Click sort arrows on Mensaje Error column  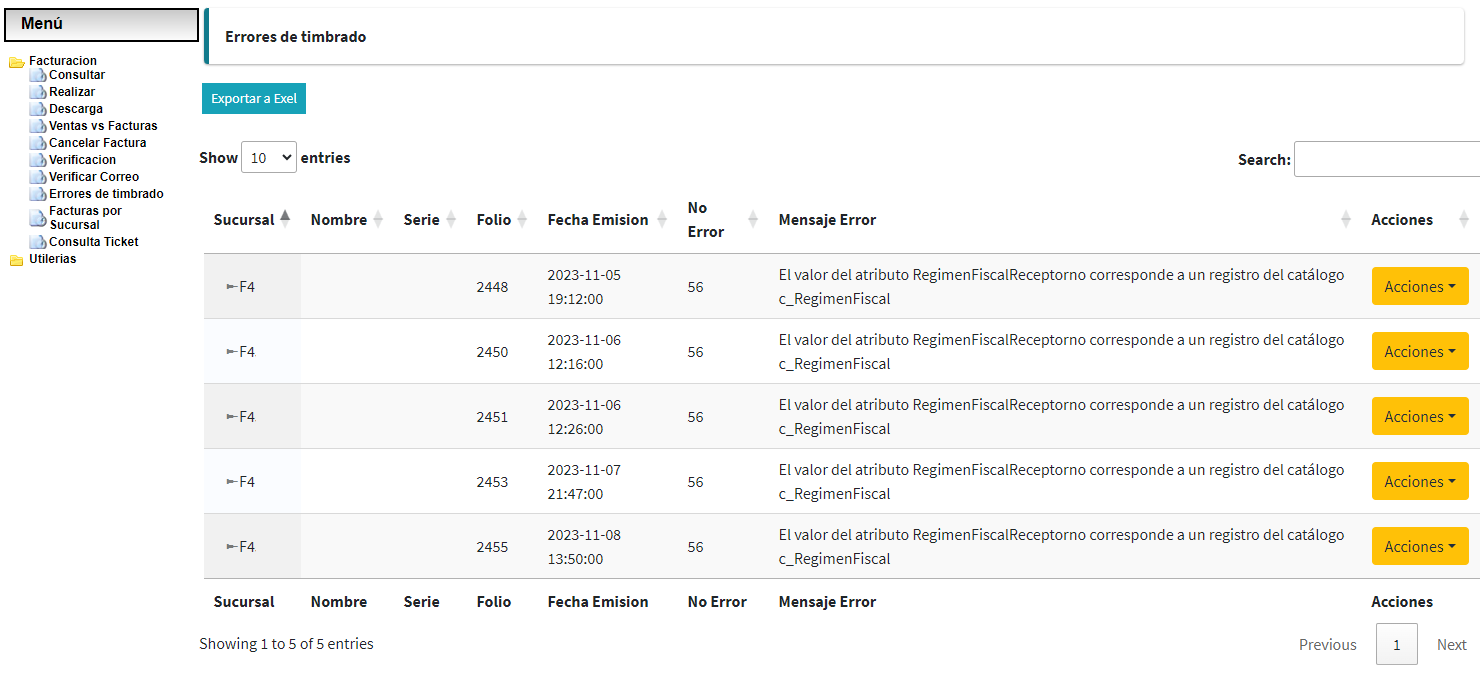[1345, 220]
